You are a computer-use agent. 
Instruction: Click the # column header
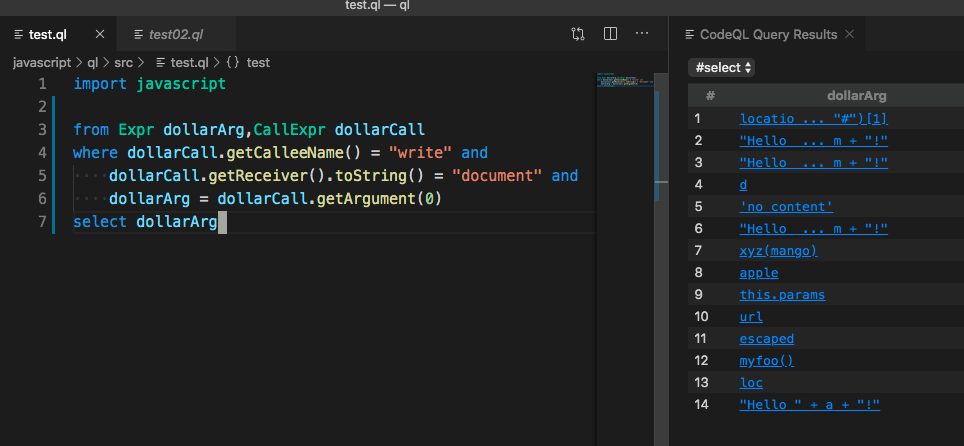click(x=710, y=96)
